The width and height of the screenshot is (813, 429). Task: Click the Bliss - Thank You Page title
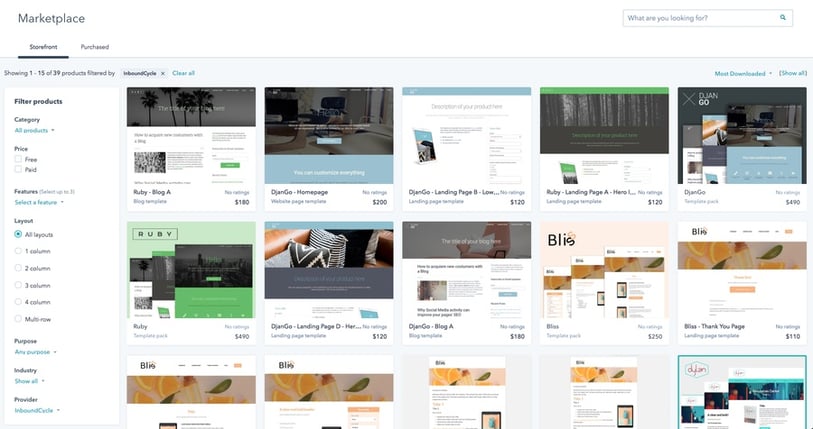(x=714, y=326)
